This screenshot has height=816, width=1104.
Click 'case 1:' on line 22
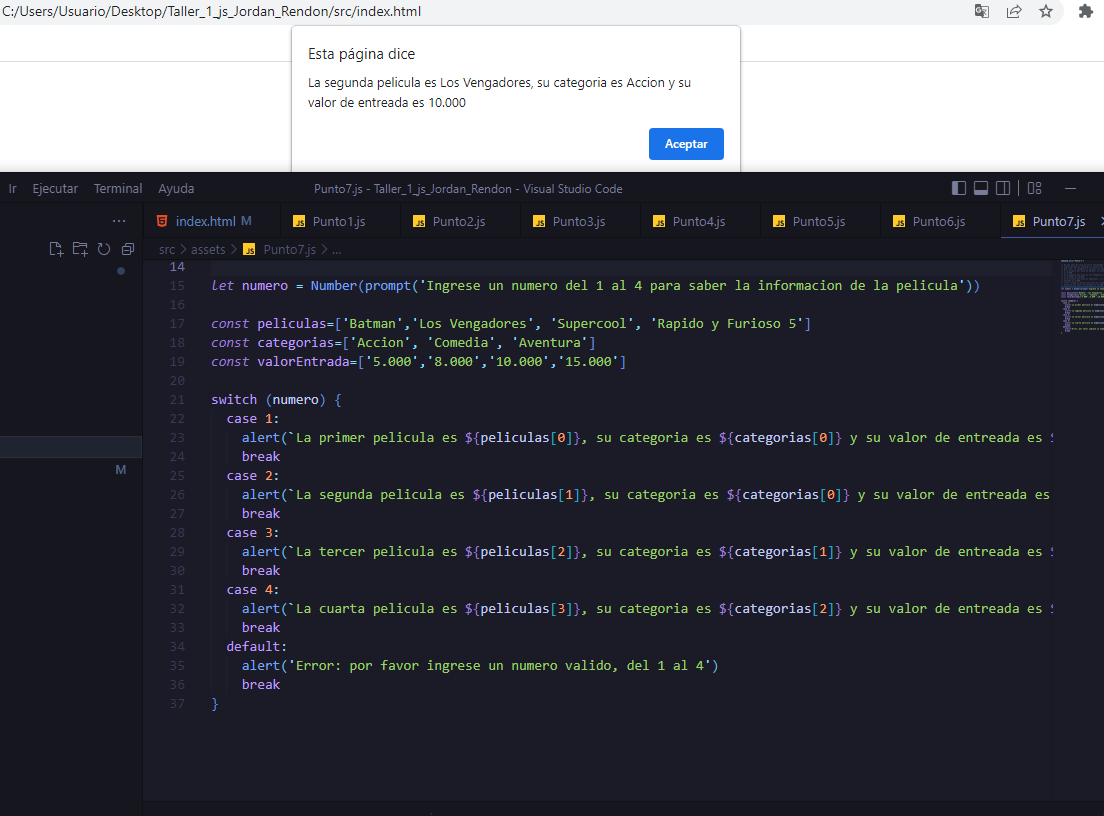tap(253, 418)
